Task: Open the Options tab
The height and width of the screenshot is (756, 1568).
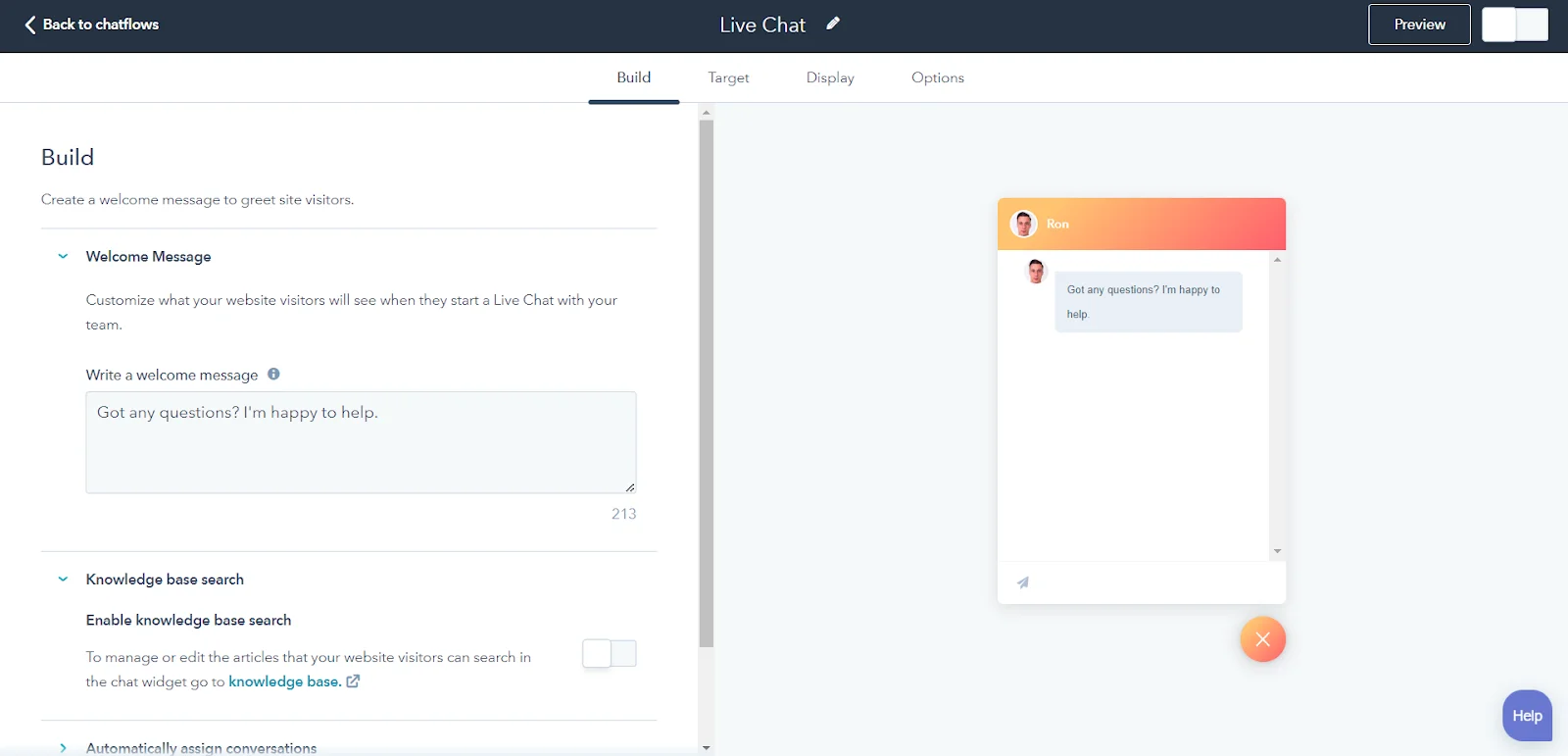Action: pos(938,77)
